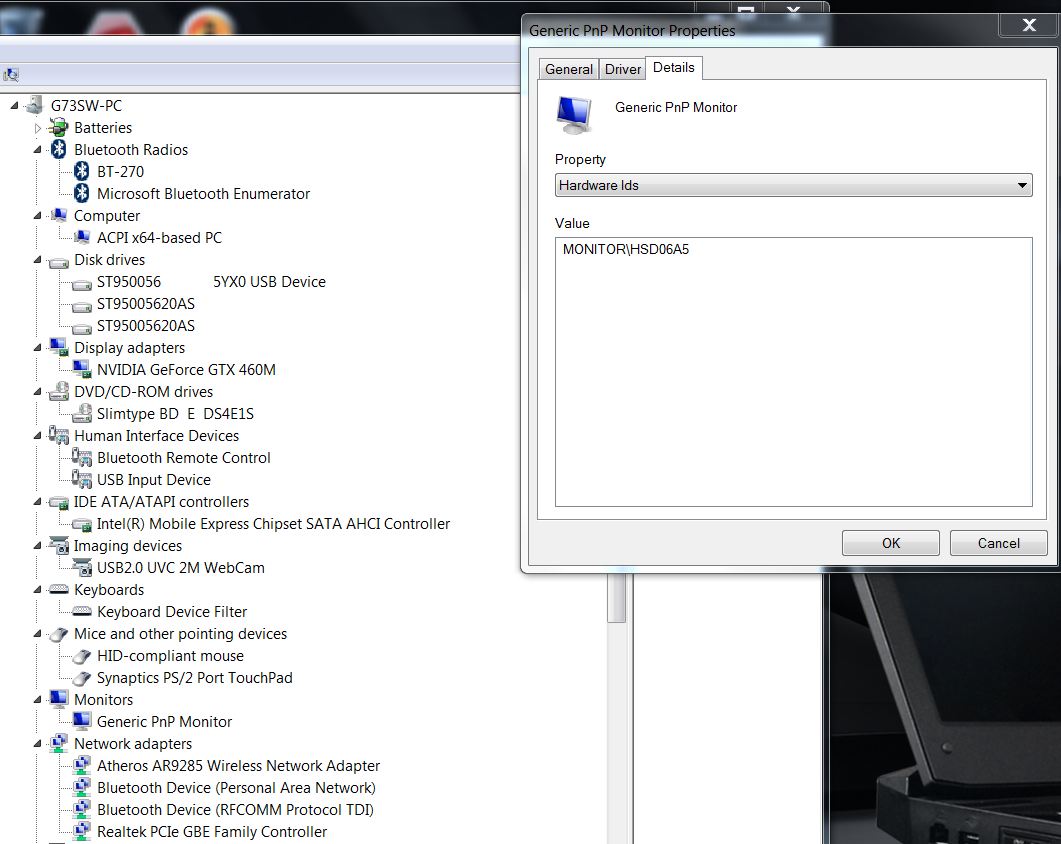Collapse the Monitors category
The width and height of the screenshot is (1061, 844).
pos(38,700)
